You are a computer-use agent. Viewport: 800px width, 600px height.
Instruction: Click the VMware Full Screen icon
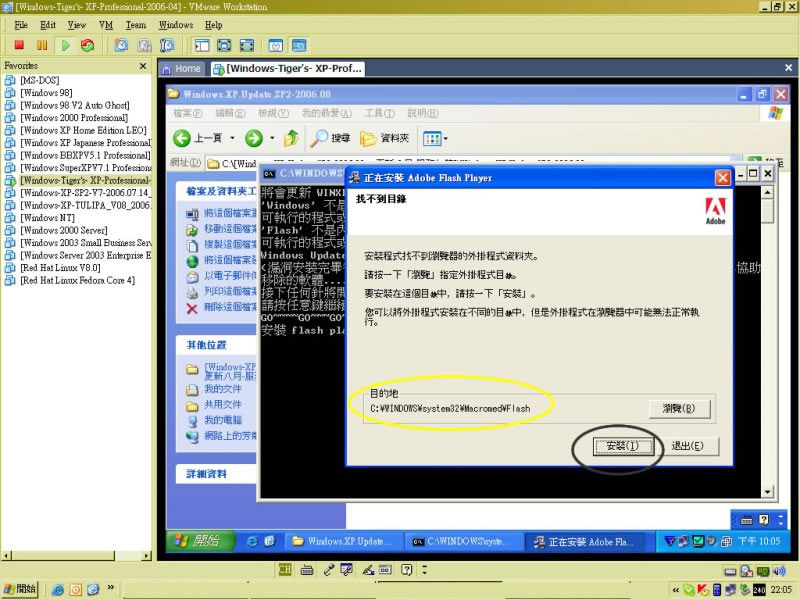coord(224,45)
